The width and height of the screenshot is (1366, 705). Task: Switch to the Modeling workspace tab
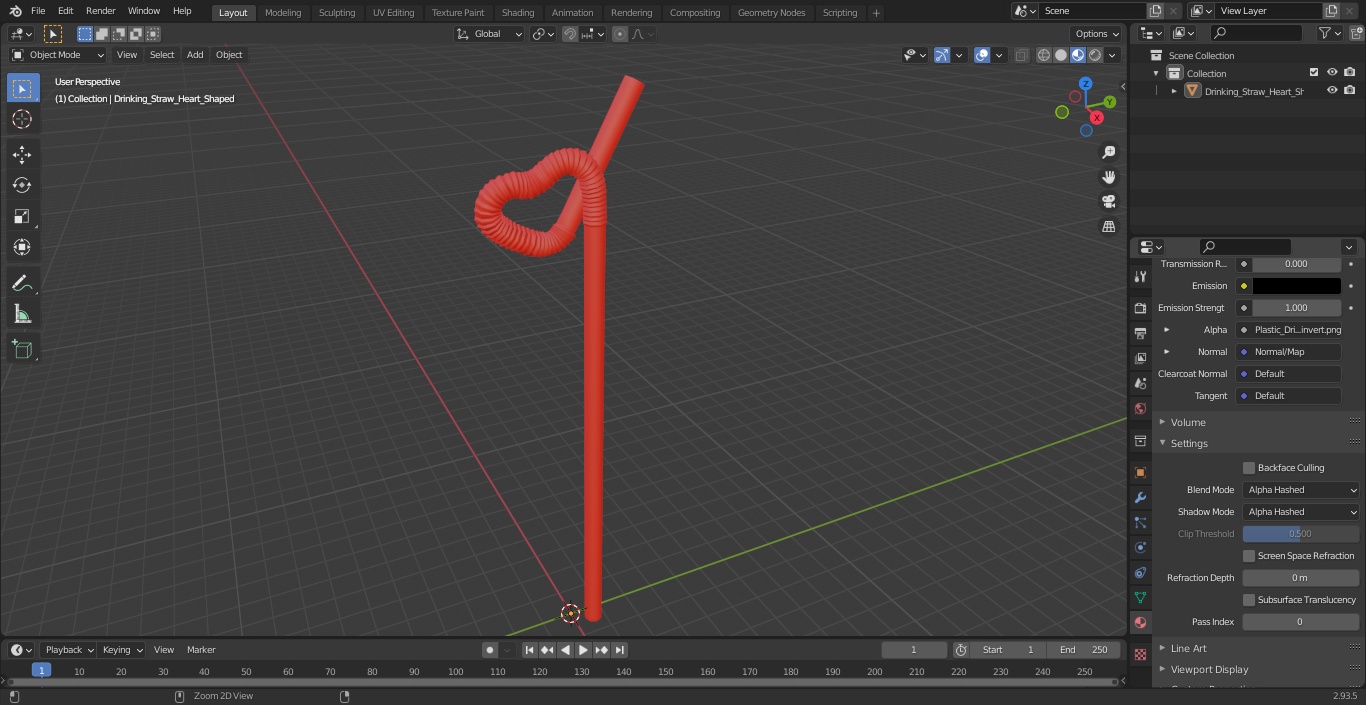point(283,12)
